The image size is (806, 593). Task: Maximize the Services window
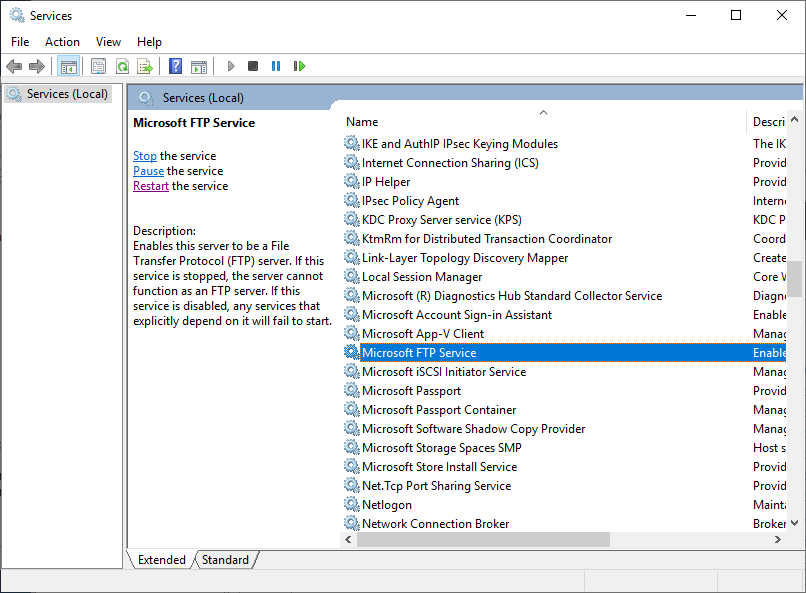click(736, 15)
